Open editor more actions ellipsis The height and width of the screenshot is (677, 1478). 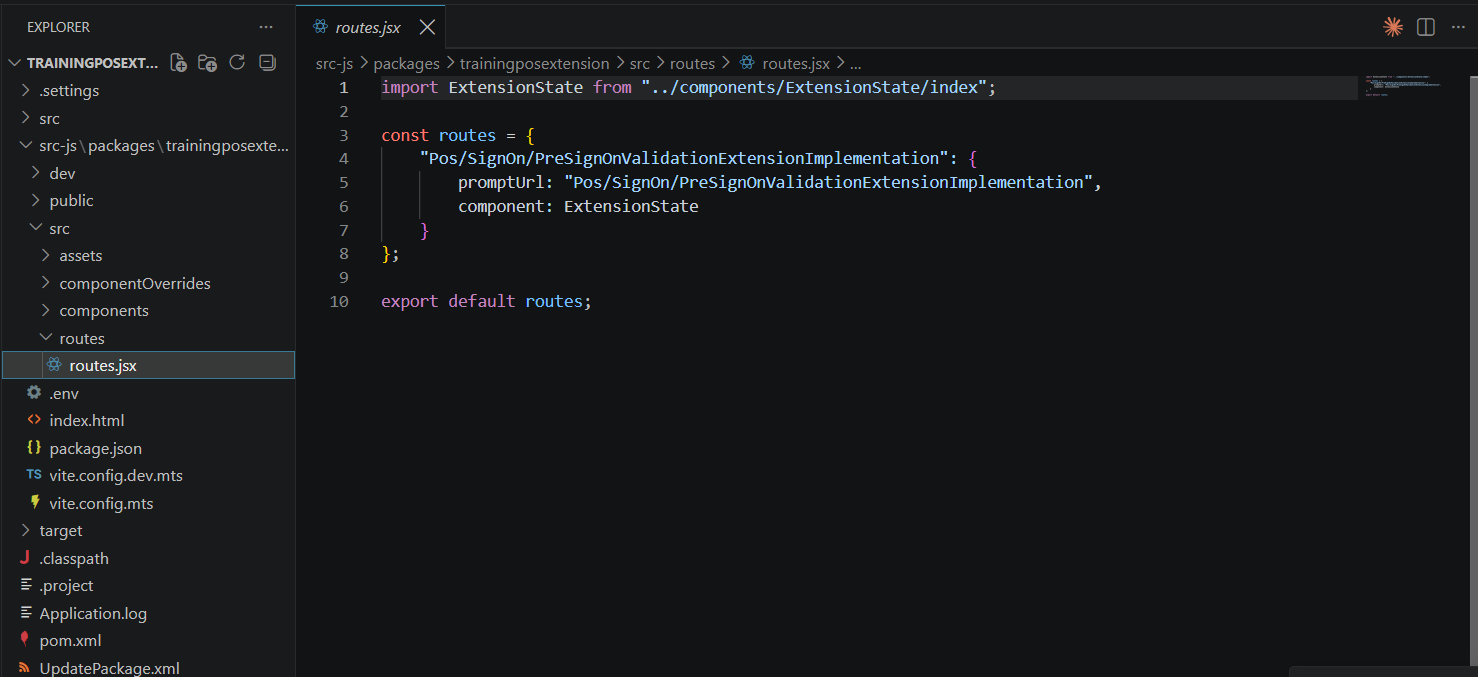click(x=1457, y=27)
